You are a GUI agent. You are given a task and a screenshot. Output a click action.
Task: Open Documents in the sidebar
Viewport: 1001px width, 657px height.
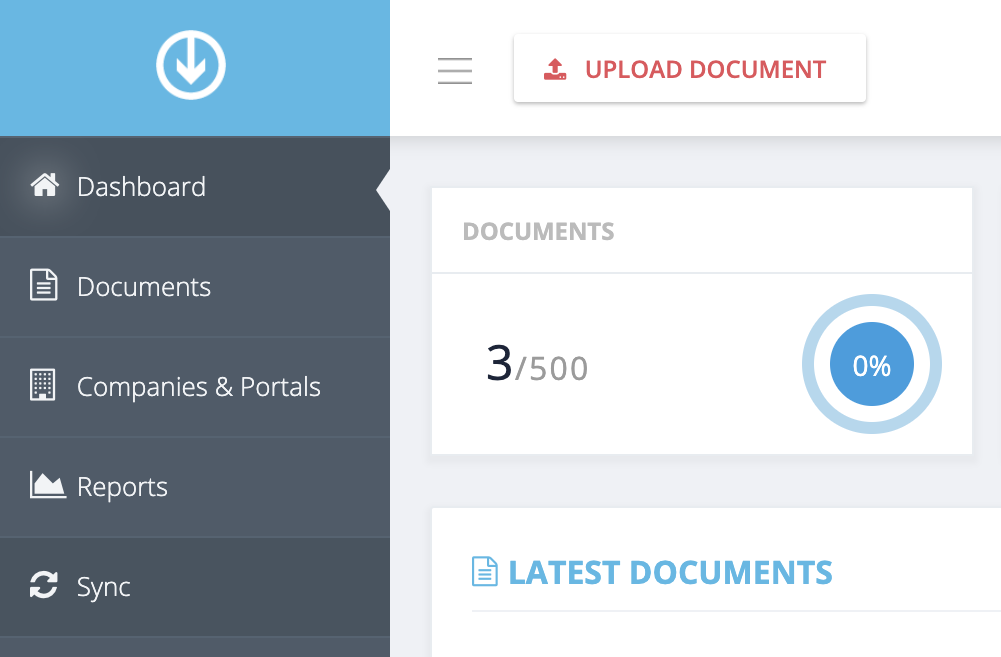coord(195,287)
